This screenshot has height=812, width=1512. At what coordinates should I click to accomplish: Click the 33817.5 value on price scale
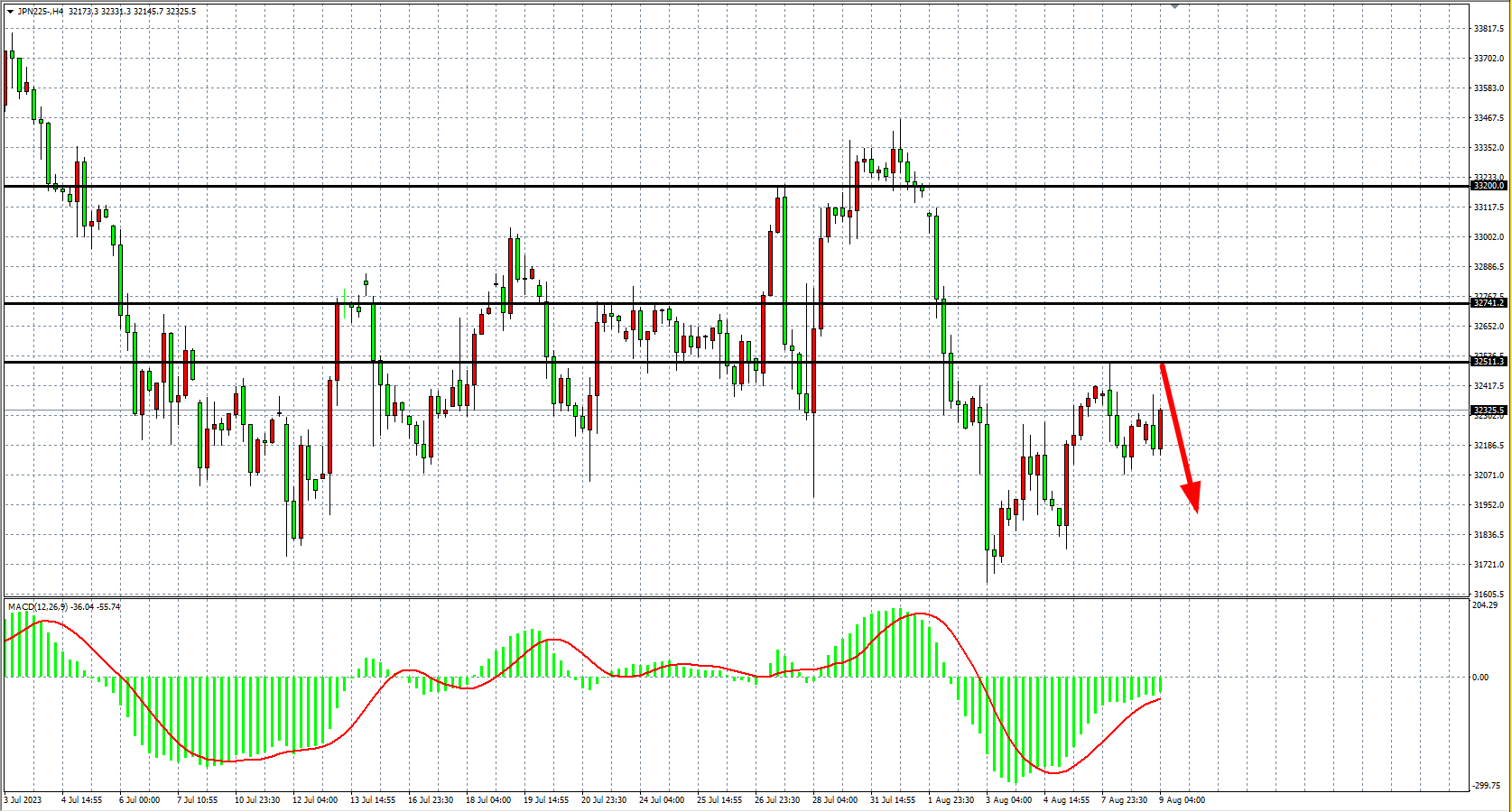(1489, 29)
